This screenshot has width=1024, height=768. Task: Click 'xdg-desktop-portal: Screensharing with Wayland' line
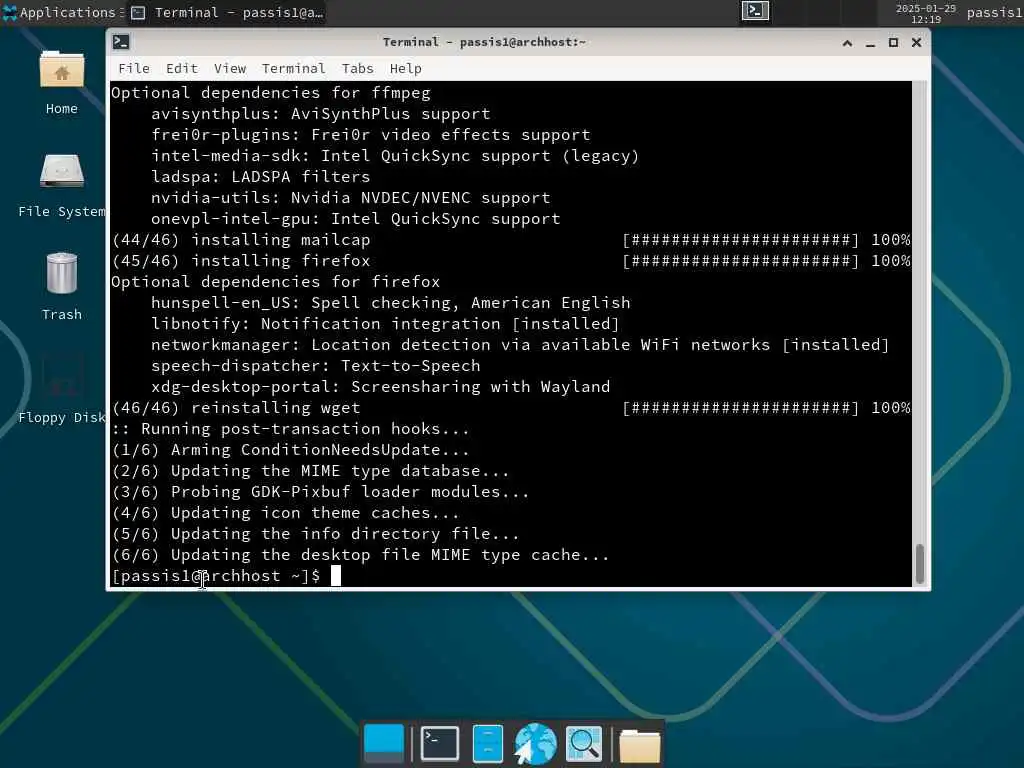[x=381, y=387]
